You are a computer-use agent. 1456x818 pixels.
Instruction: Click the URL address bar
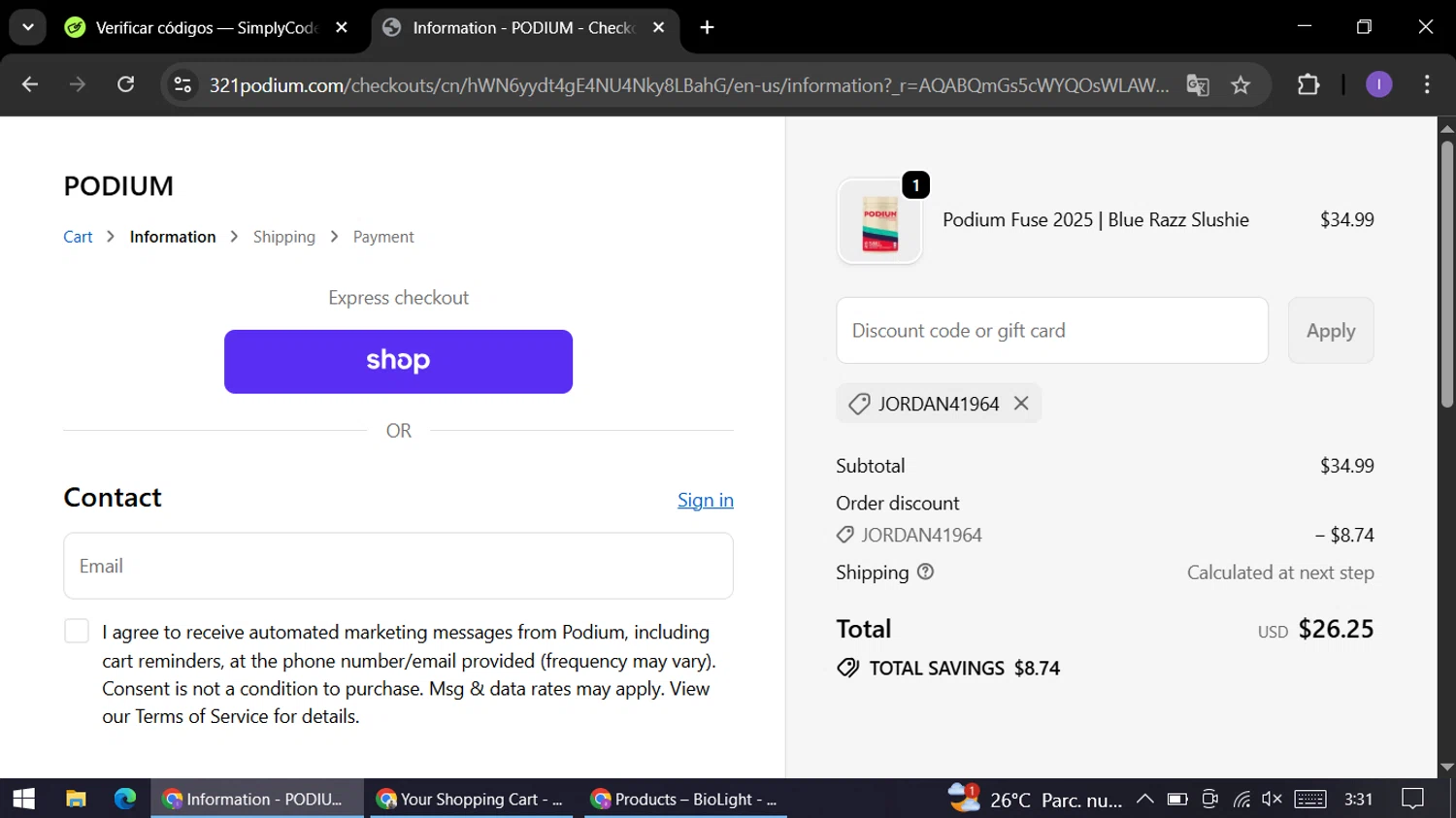(x=688, y=85)
